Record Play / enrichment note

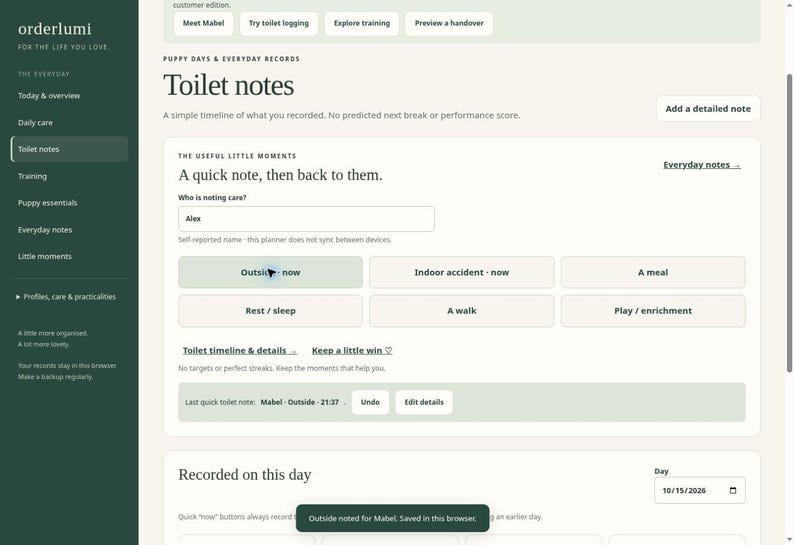(653, 311)
